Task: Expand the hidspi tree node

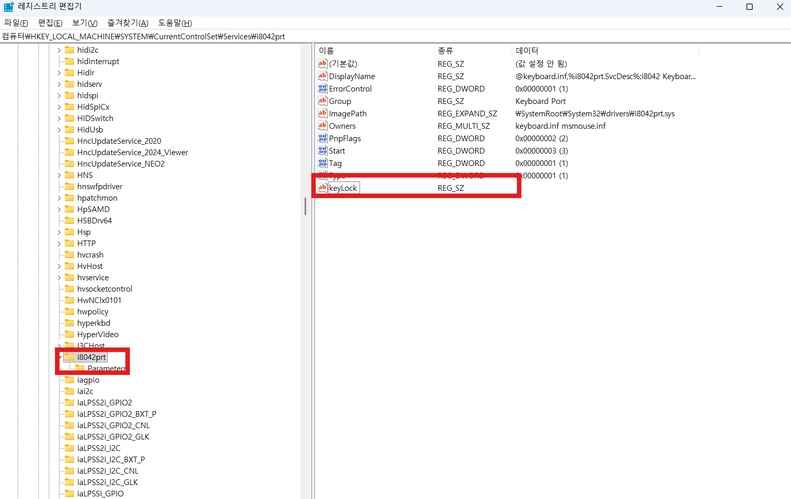Action: click(59, 95)
